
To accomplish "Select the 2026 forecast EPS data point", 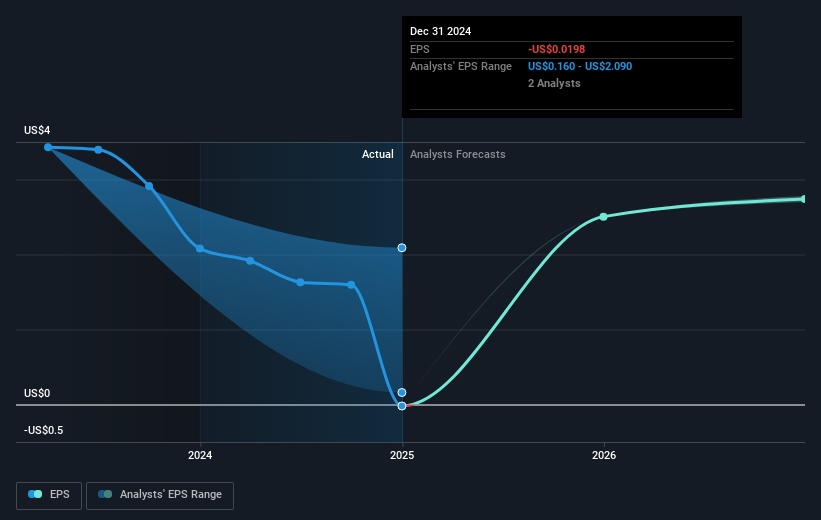I will (603, 217).
